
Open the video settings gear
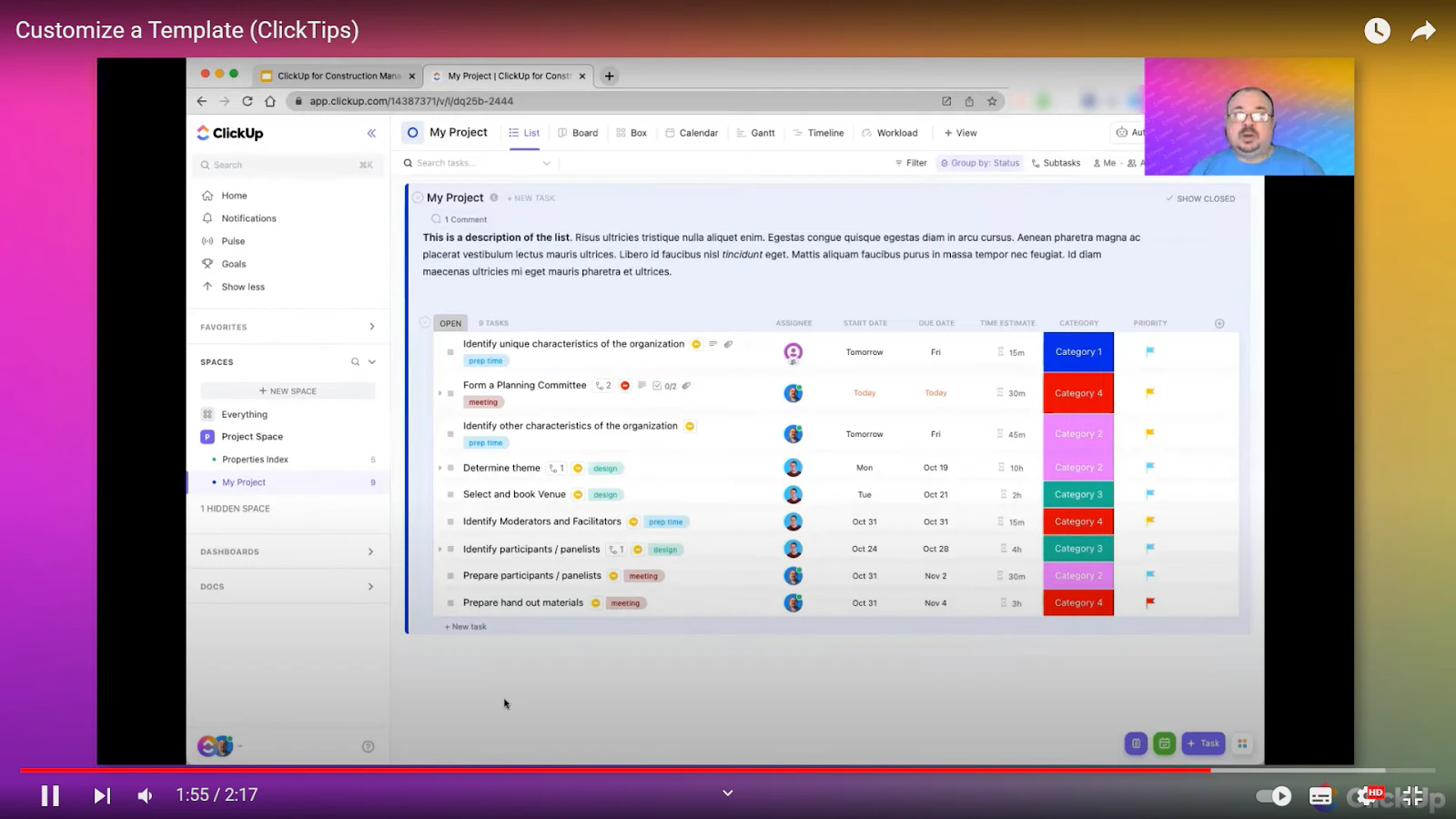(x=1366, y=796)
